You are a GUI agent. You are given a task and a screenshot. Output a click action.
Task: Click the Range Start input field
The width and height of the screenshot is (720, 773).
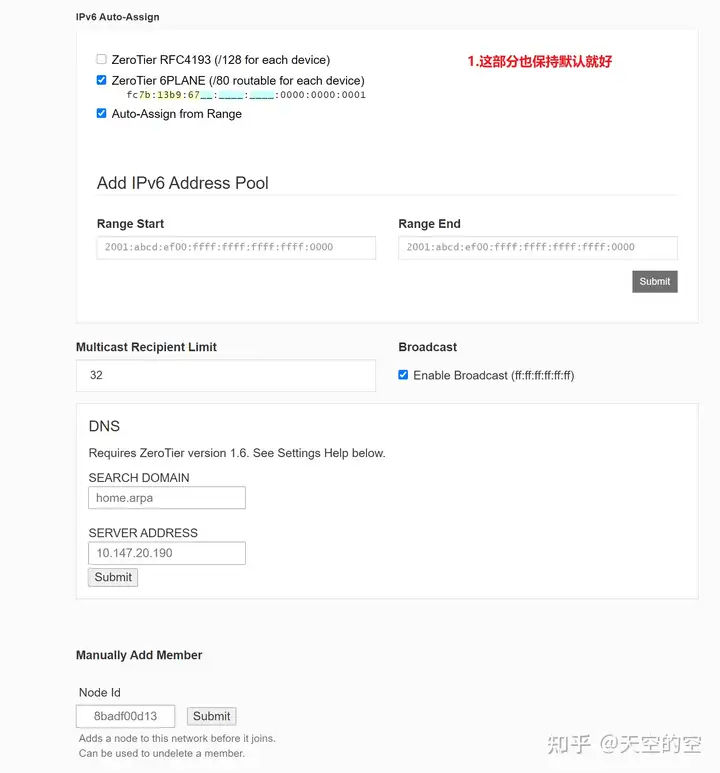[236, 247]
